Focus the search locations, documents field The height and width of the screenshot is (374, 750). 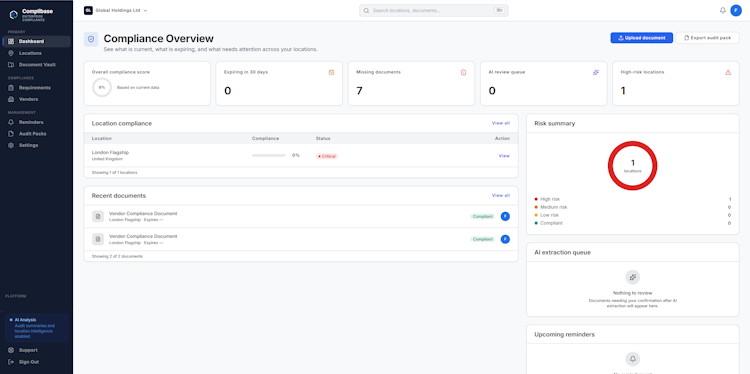434,11
